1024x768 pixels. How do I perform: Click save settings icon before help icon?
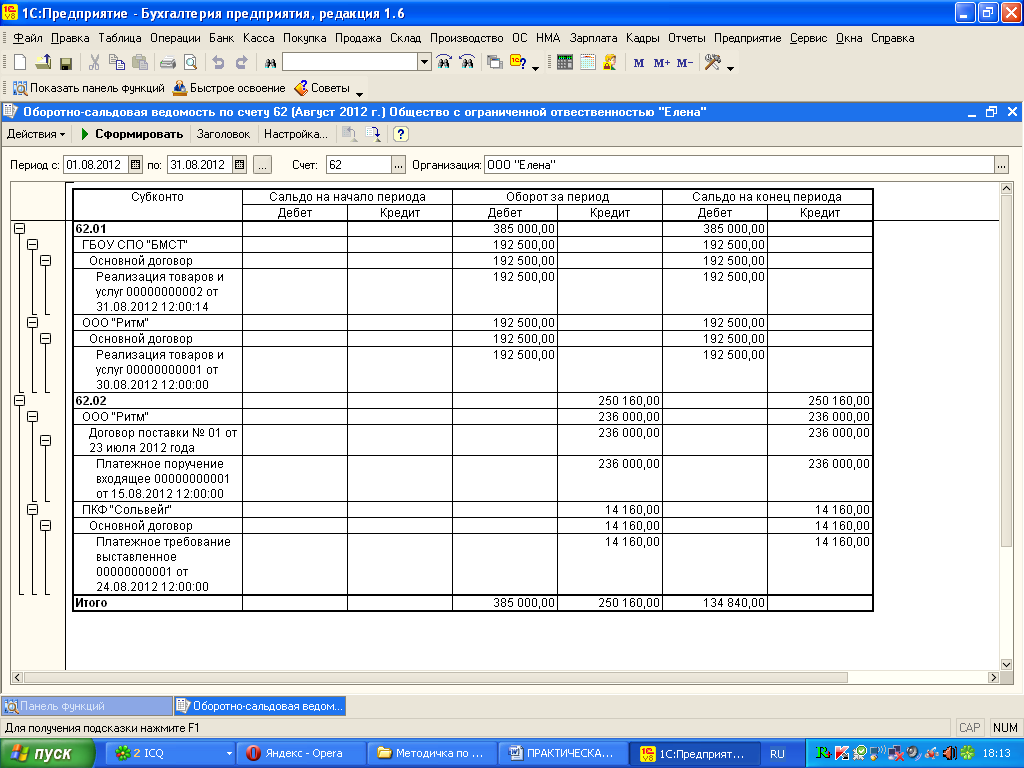374,134
